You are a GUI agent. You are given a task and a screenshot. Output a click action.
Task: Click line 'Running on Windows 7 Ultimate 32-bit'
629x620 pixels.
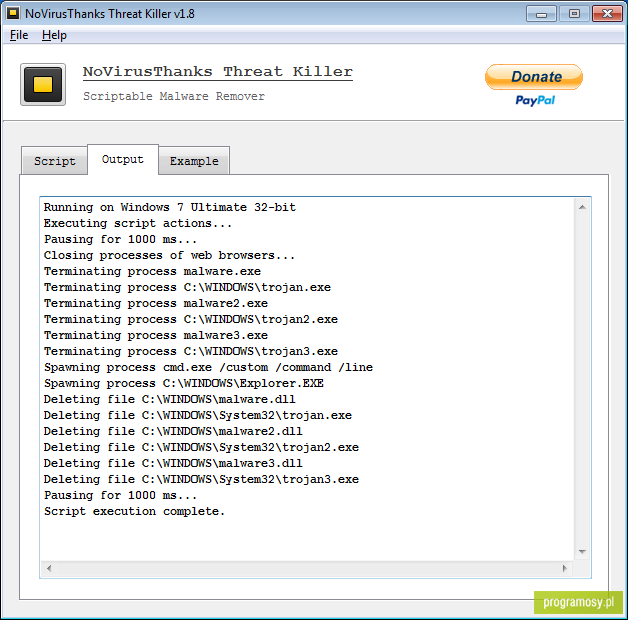[170, 207]
